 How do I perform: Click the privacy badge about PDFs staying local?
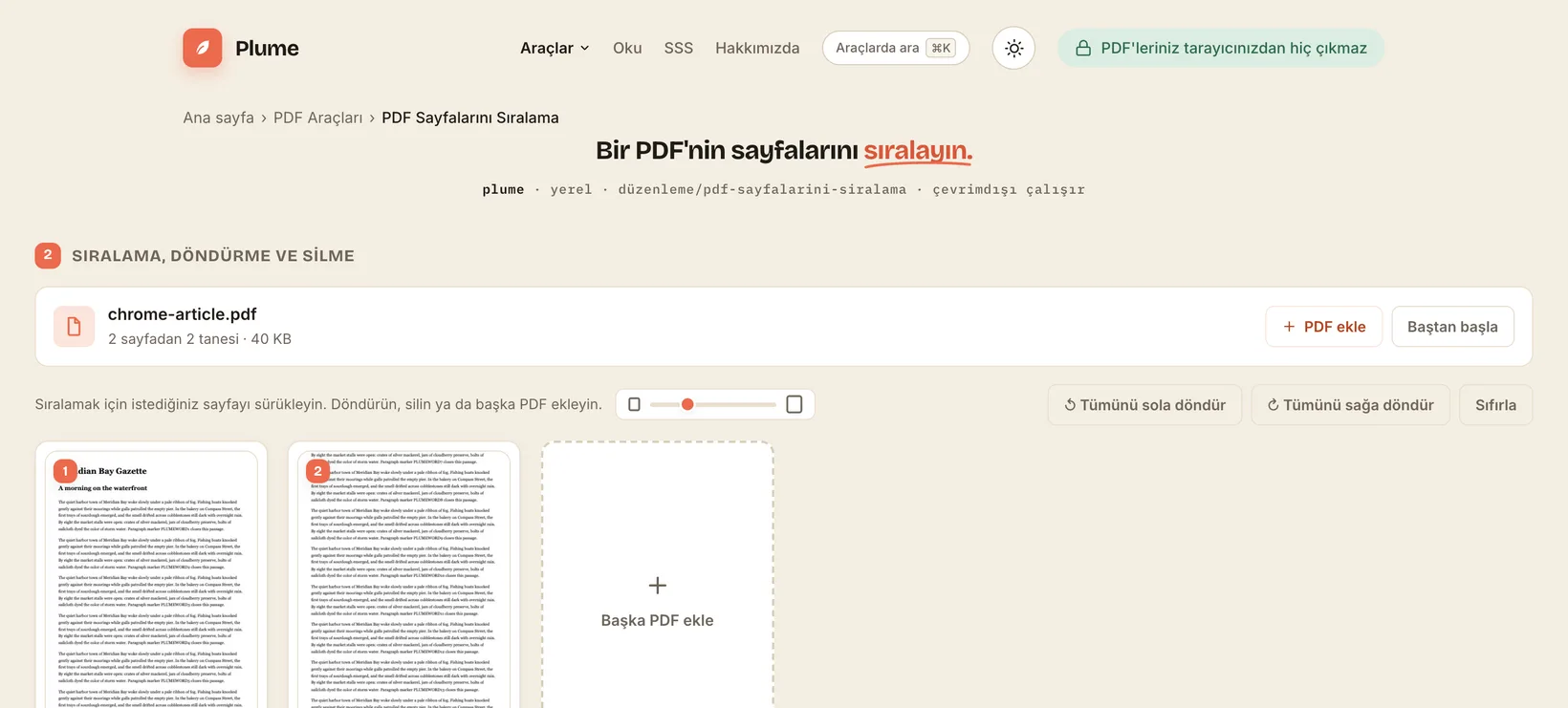tap(1221, 48)
